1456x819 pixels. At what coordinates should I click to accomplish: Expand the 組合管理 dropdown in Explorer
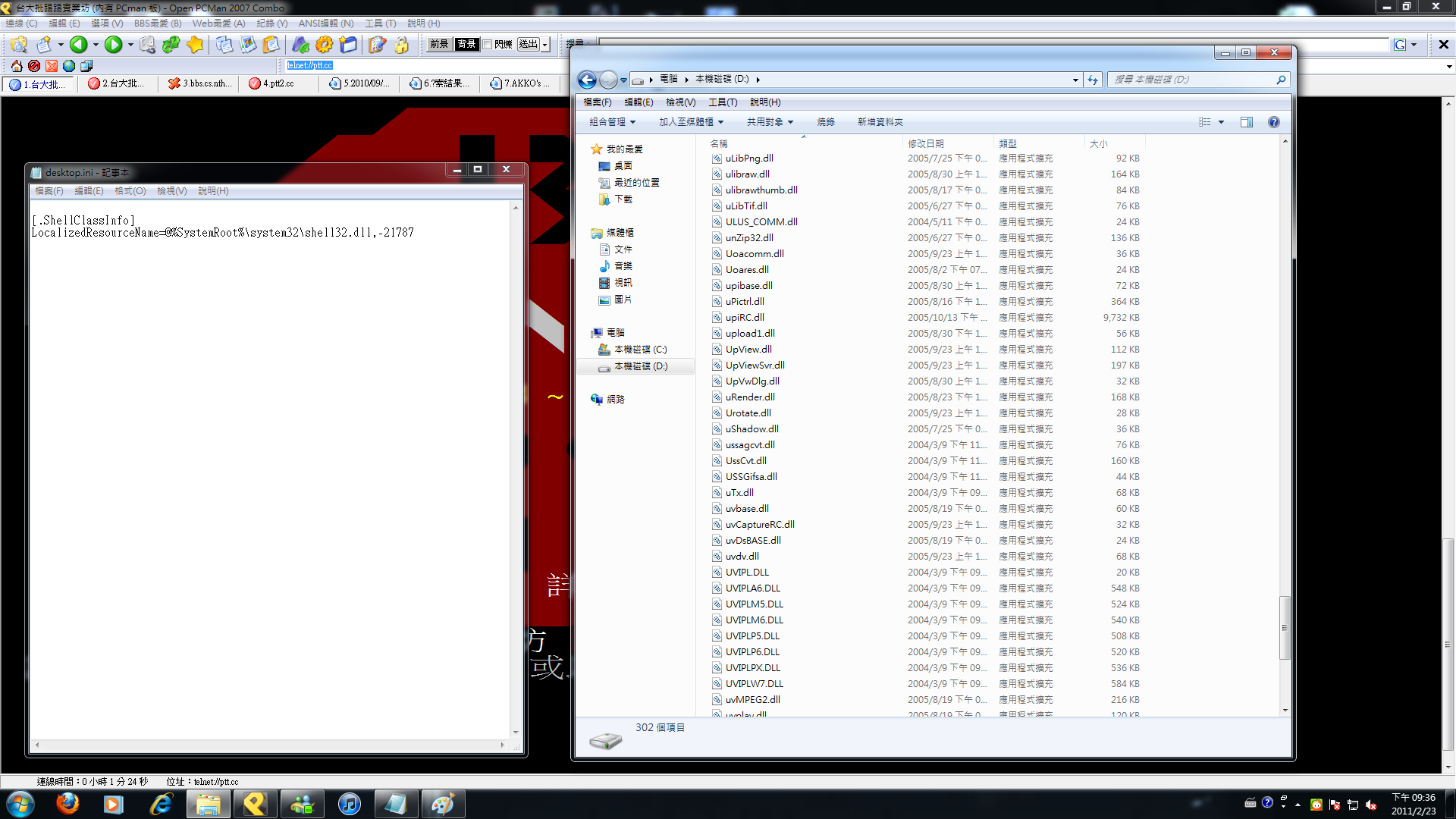[612, 122]
